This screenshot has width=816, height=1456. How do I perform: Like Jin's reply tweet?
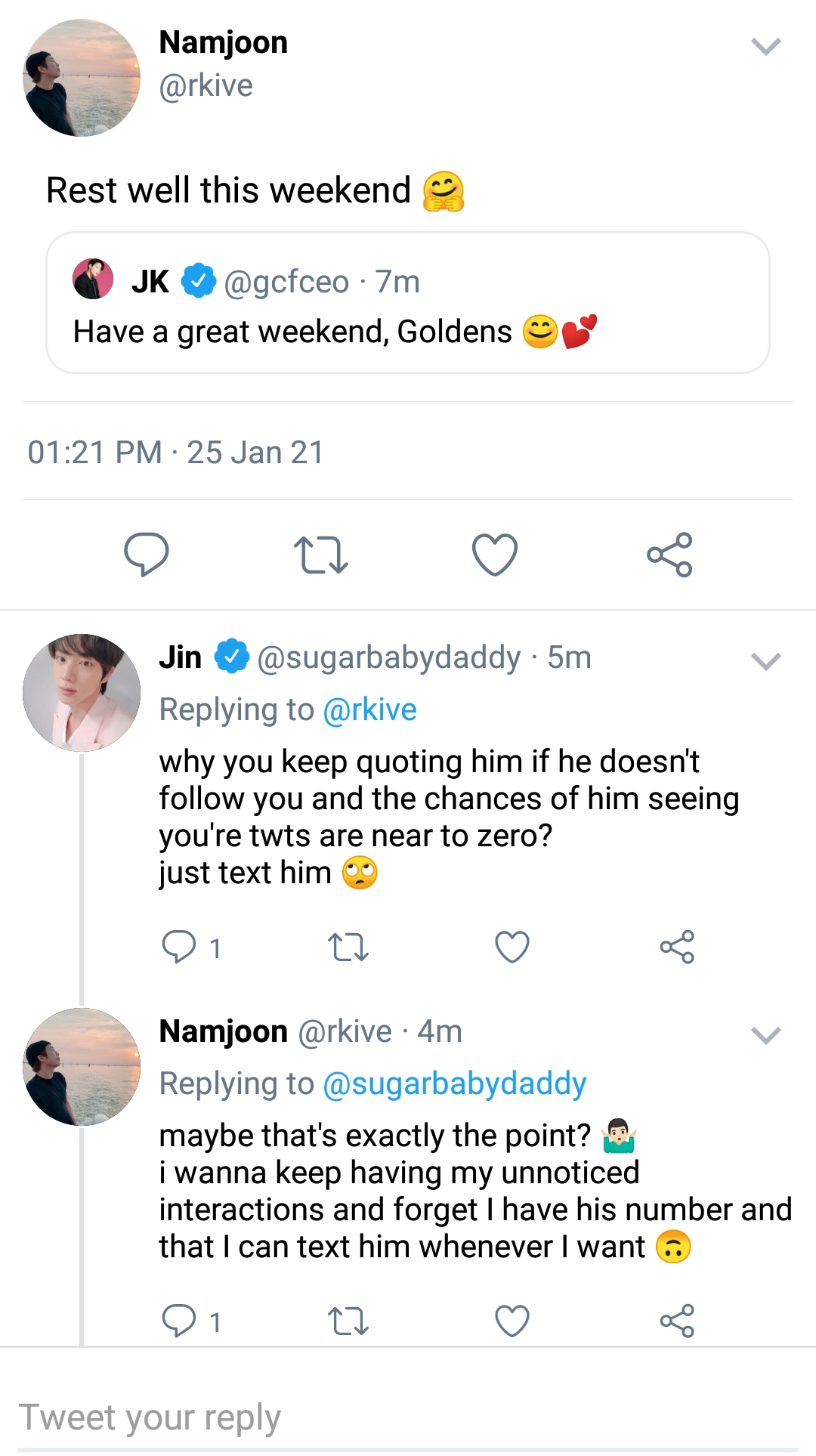(512, 947)
